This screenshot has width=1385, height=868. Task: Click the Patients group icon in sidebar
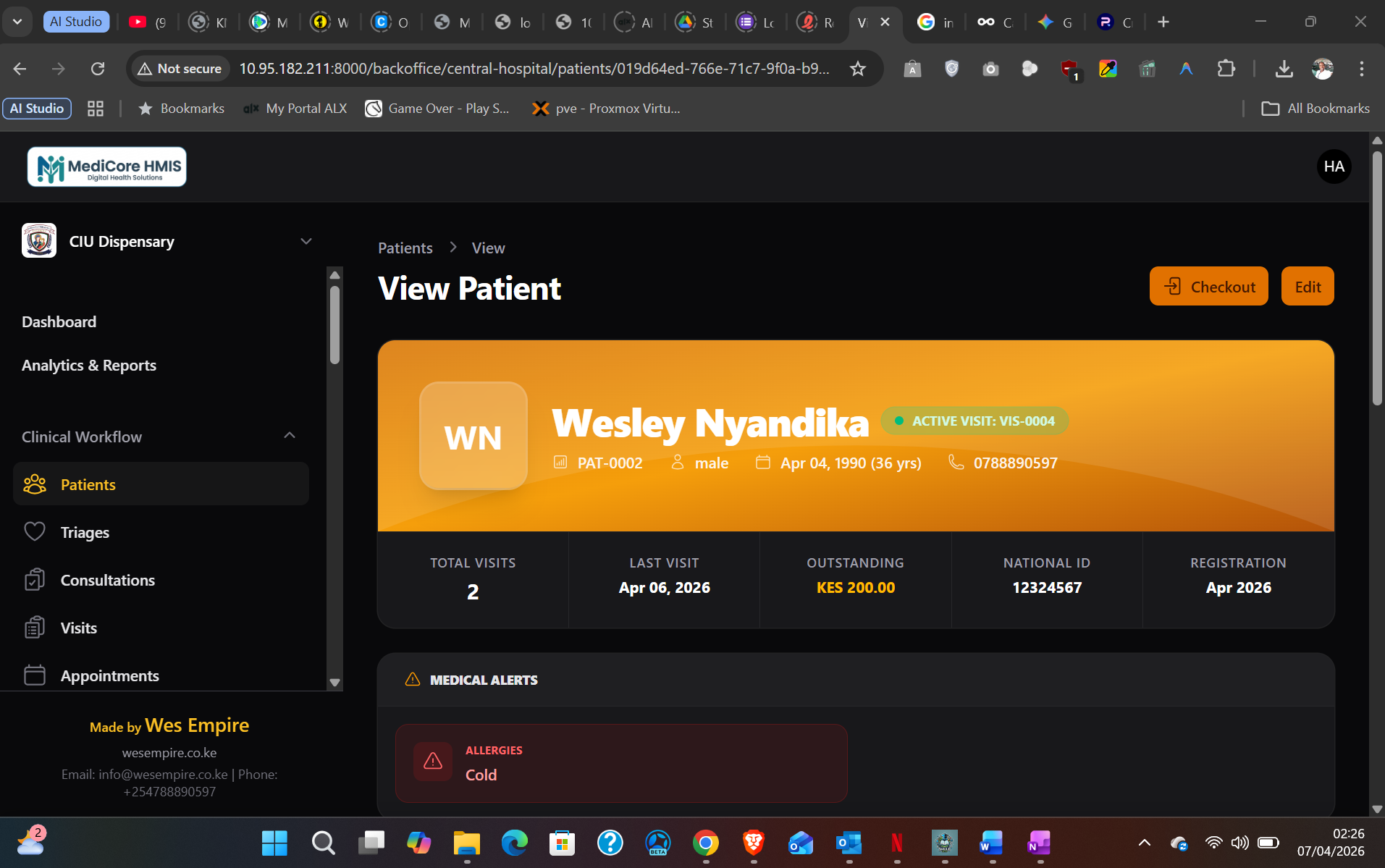point(35,484)
